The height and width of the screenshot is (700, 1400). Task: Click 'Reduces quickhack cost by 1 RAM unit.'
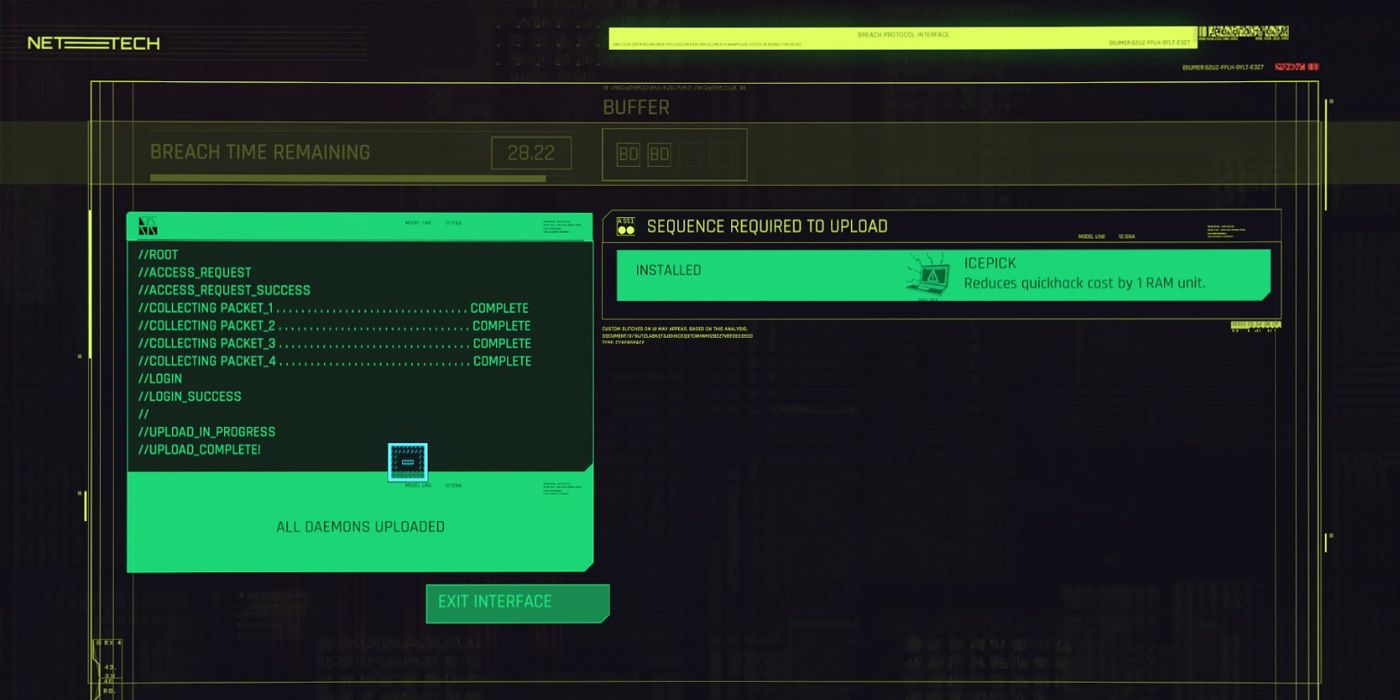pos(1085,283)
